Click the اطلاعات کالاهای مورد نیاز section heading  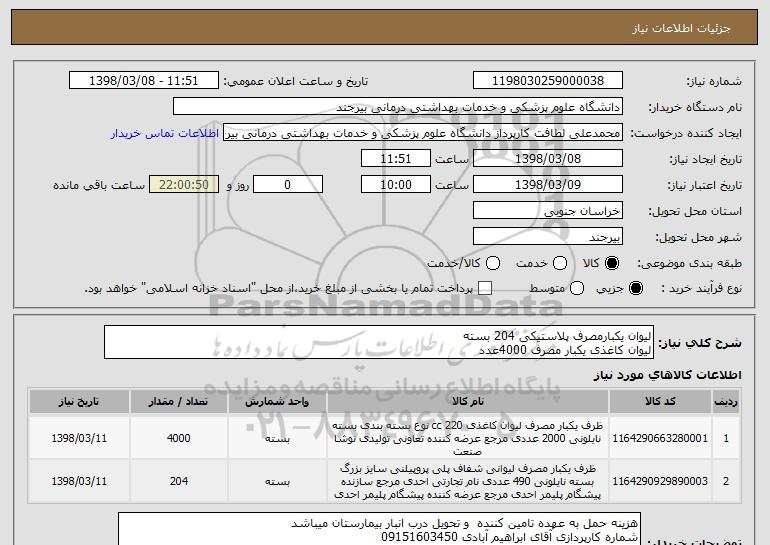[667, 375]
